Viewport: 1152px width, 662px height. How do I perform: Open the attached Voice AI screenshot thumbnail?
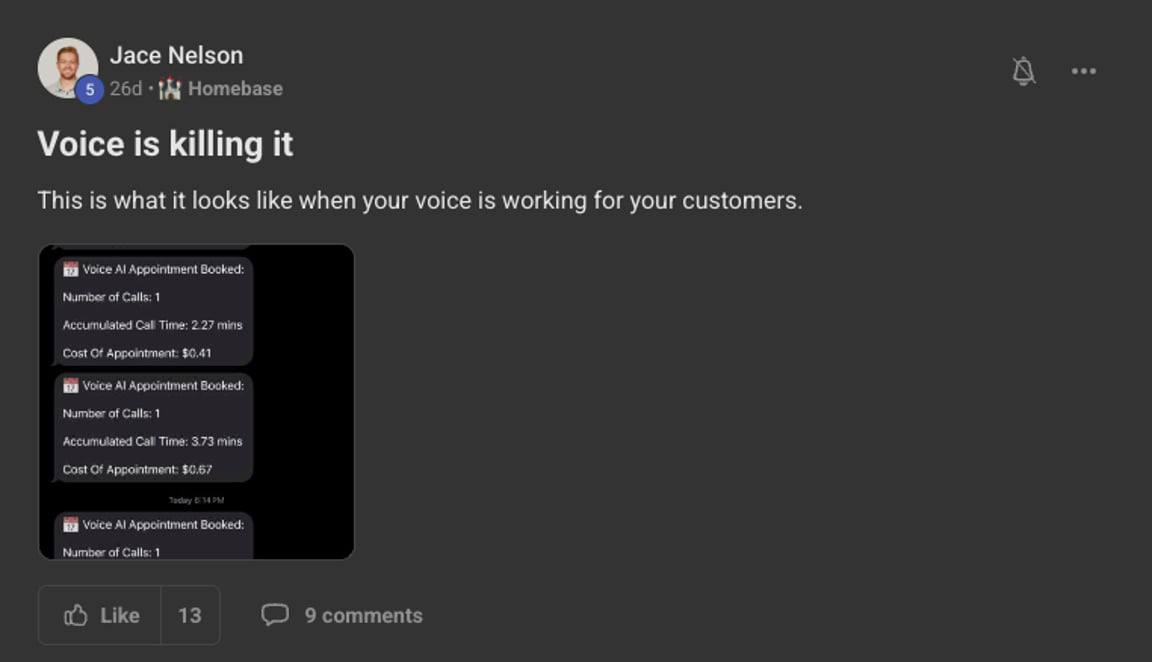coord(196,402)
